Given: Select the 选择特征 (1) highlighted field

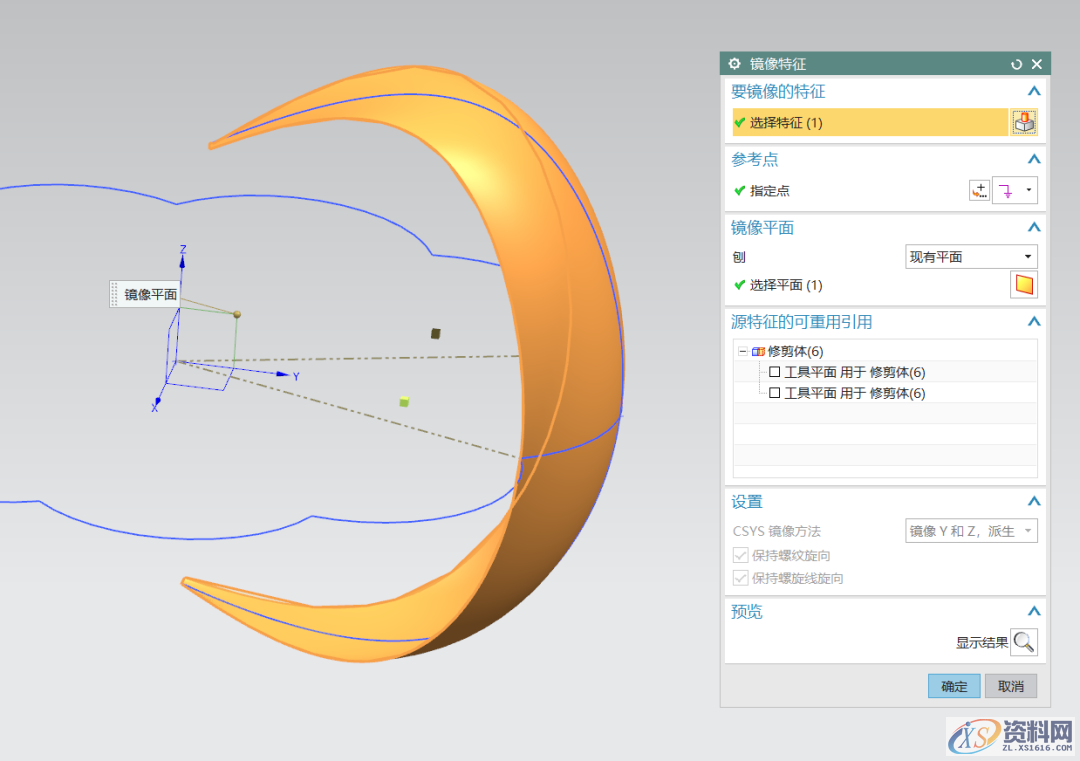Looking at the screenshot, I should (x=868, y=122).
